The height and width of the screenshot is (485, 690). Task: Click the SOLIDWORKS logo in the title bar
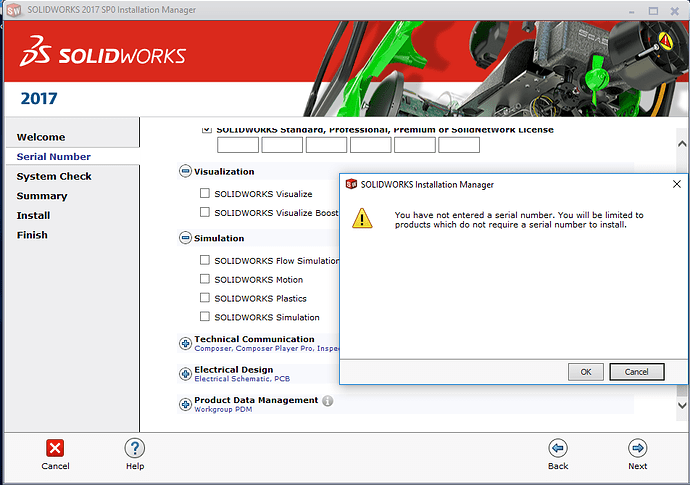(14, 10)
